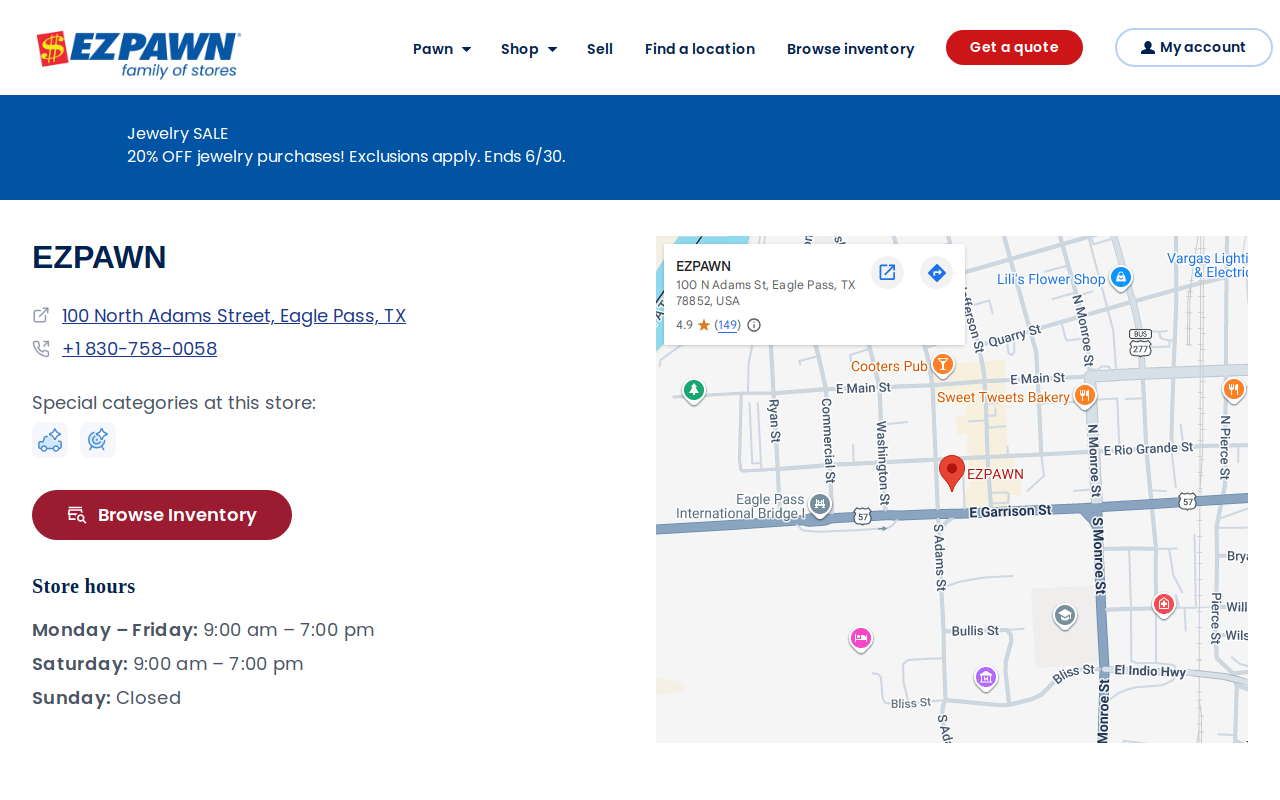
Task: Click the red Get a quote button
Action: point(1014,47)
